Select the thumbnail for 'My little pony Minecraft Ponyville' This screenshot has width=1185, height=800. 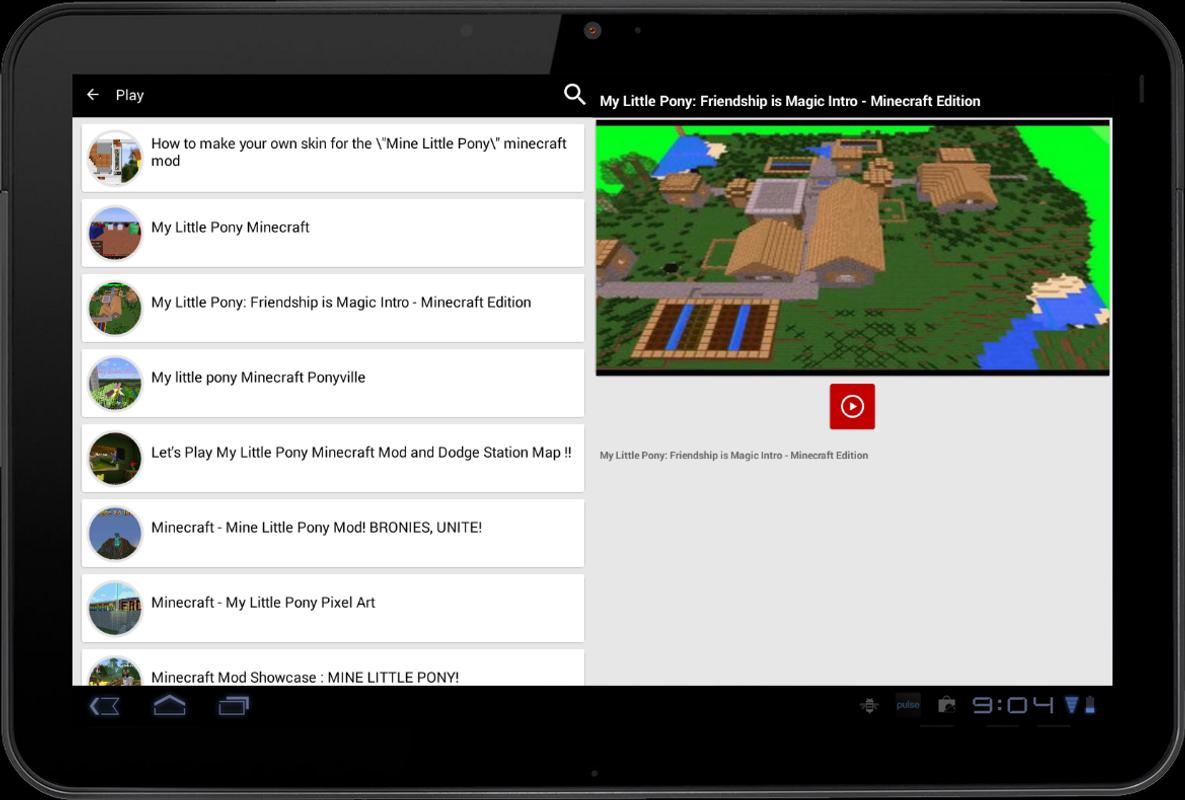click(115, 384)
